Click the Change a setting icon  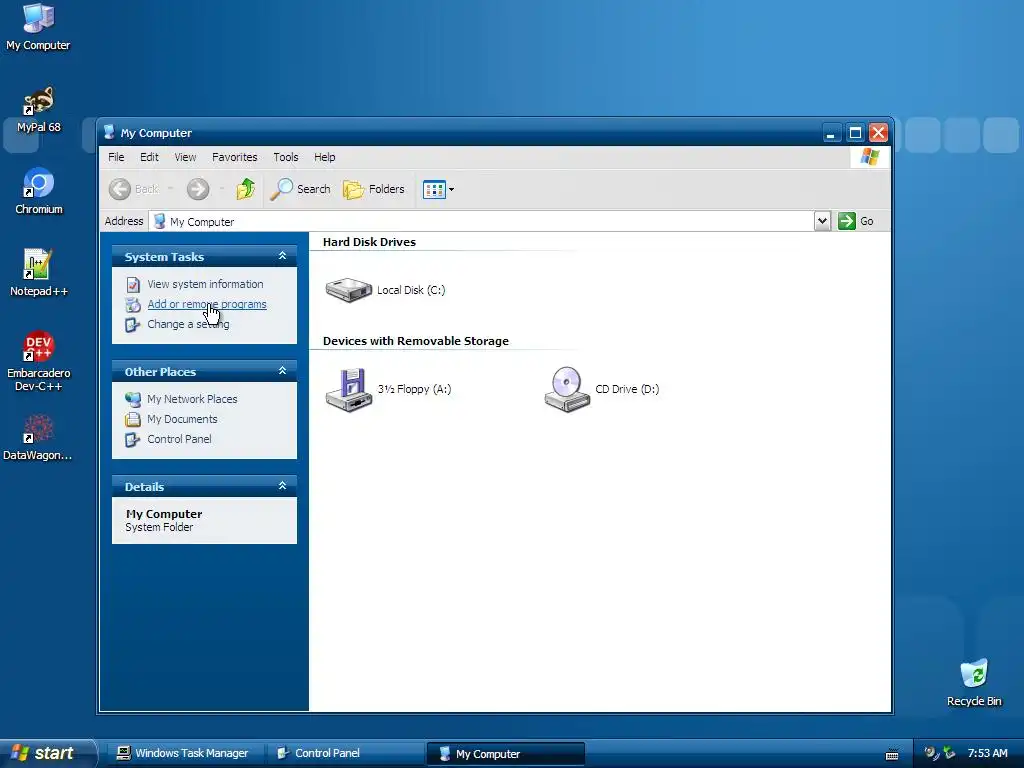(x=133, y=325)
